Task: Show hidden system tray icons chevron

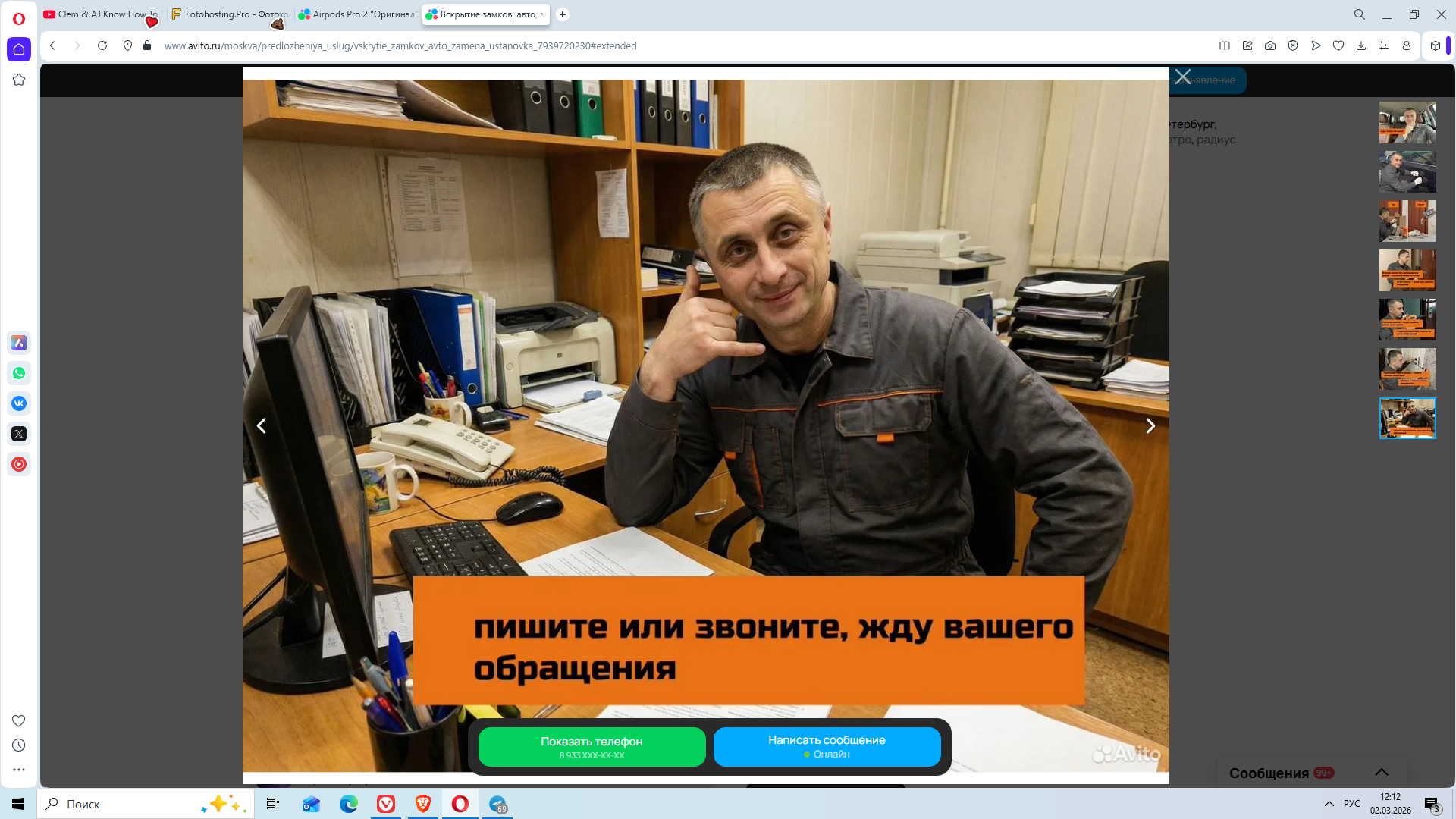Action: [1329, 804]
